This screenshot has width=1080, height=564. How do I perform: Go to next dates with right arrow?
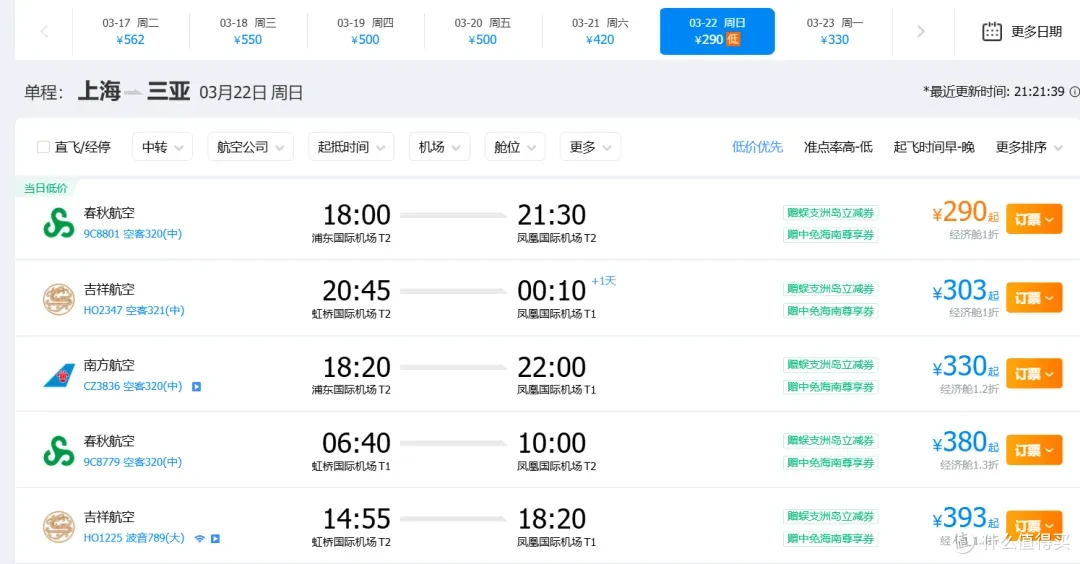[x=921, y=31]
